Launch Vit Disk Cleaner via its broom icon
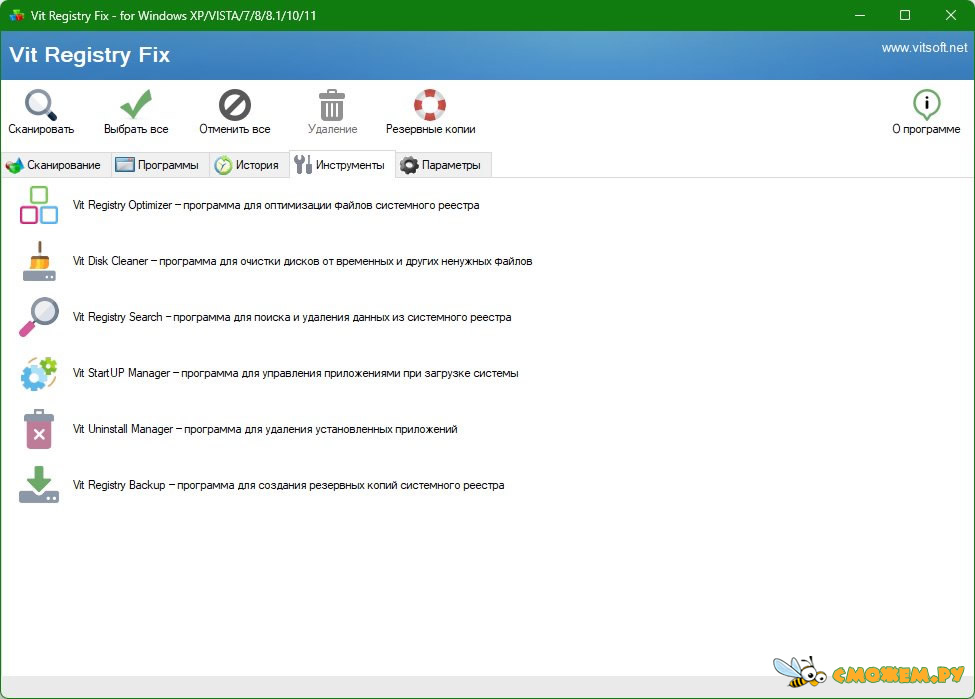This screenshot has height=699, width=975. pos(39,261)
